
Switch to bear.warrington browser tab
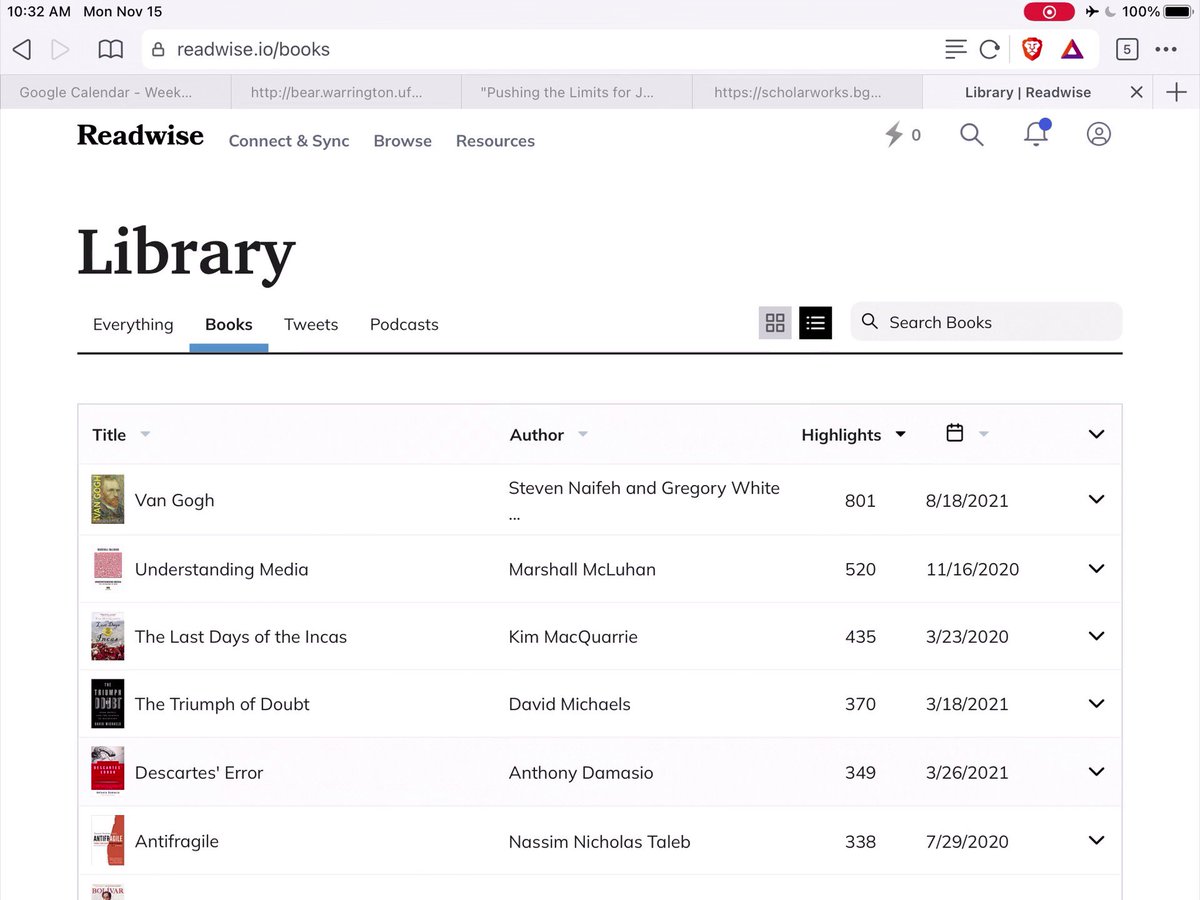[346, 92]
